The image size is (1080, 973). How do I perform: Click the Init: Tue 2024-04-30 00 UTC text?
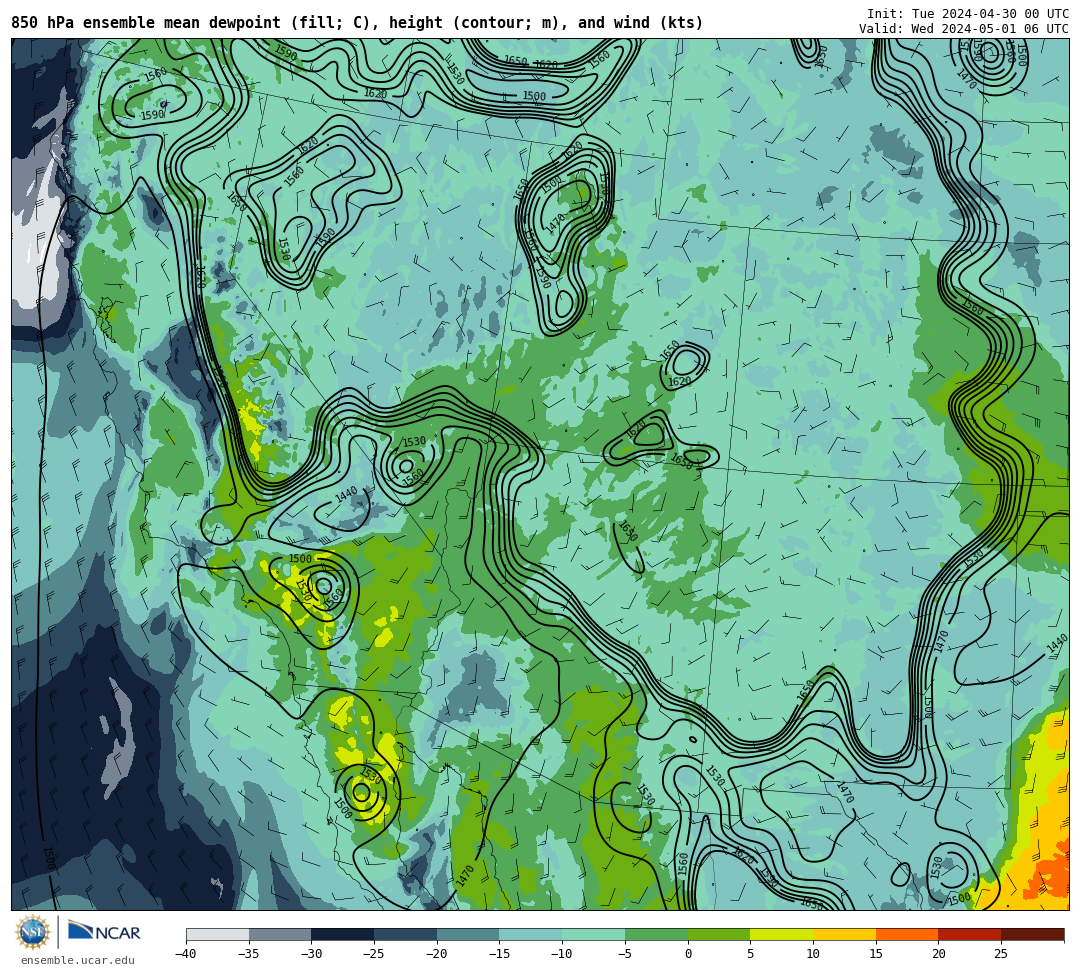pos(968,14)
